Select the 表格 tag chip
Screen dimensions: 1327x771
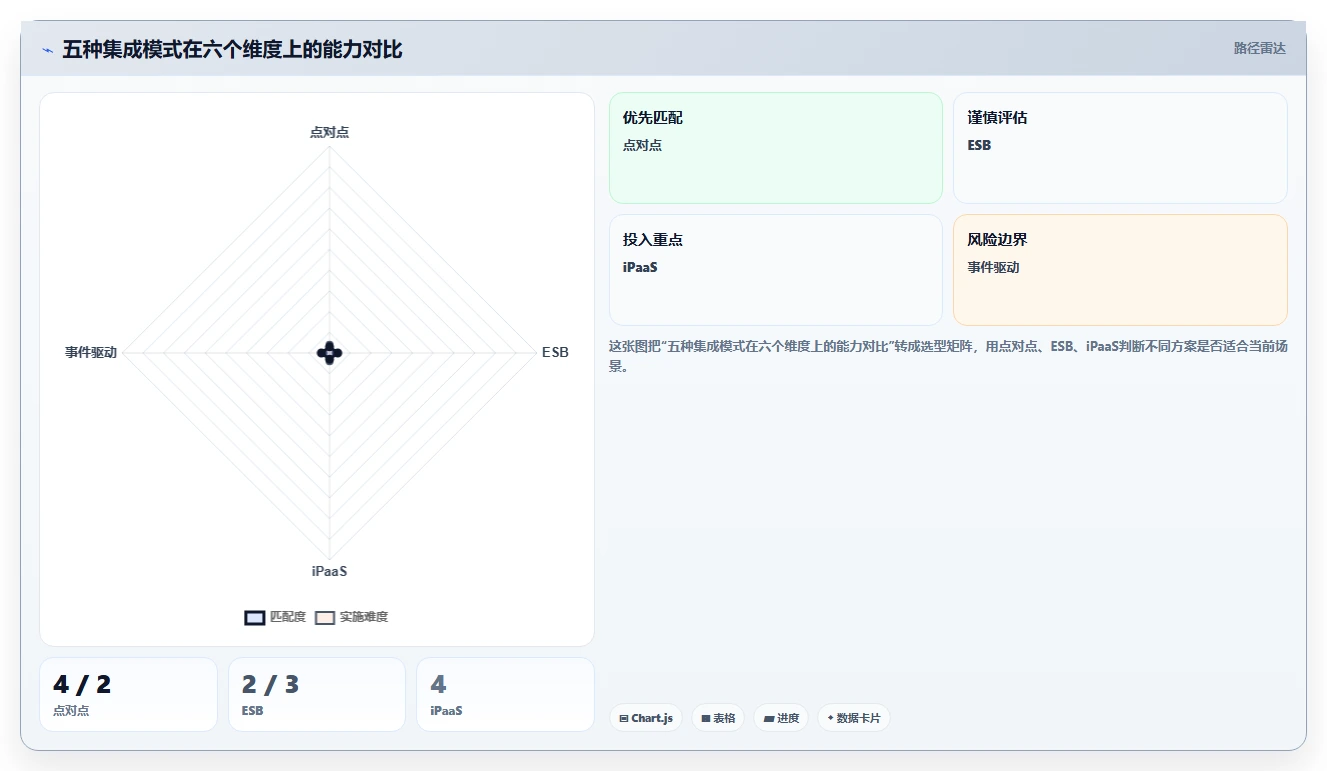(x=718, y=718)
